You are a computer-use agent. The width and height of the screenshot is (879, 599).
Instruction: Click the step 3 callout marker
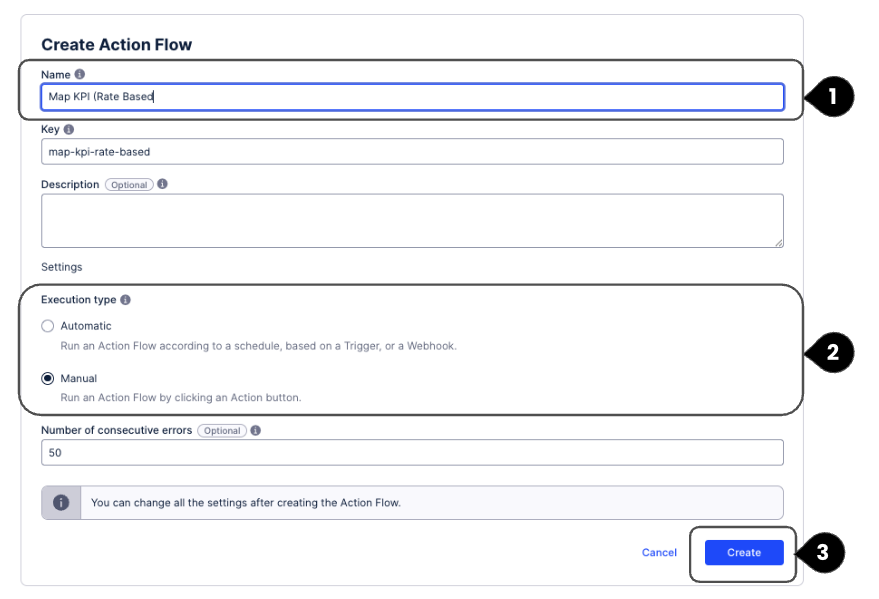pyautogui.click(x=822, y=553)
